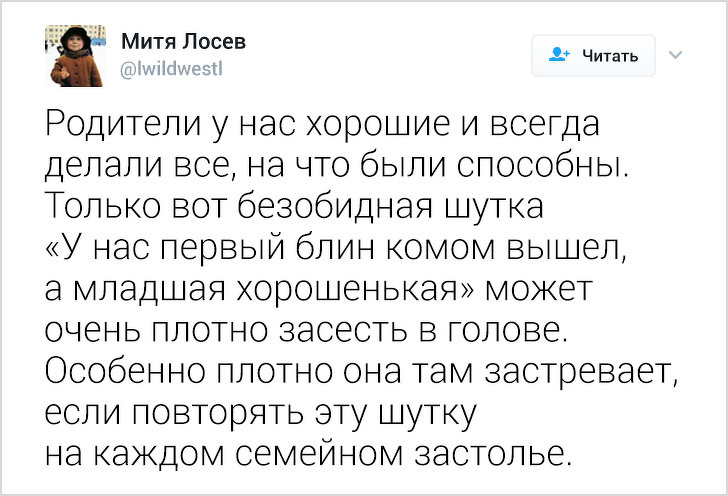728x496 pixels.
Task: Click the line очень плотно засесть в голове
Action: point(306,330)
